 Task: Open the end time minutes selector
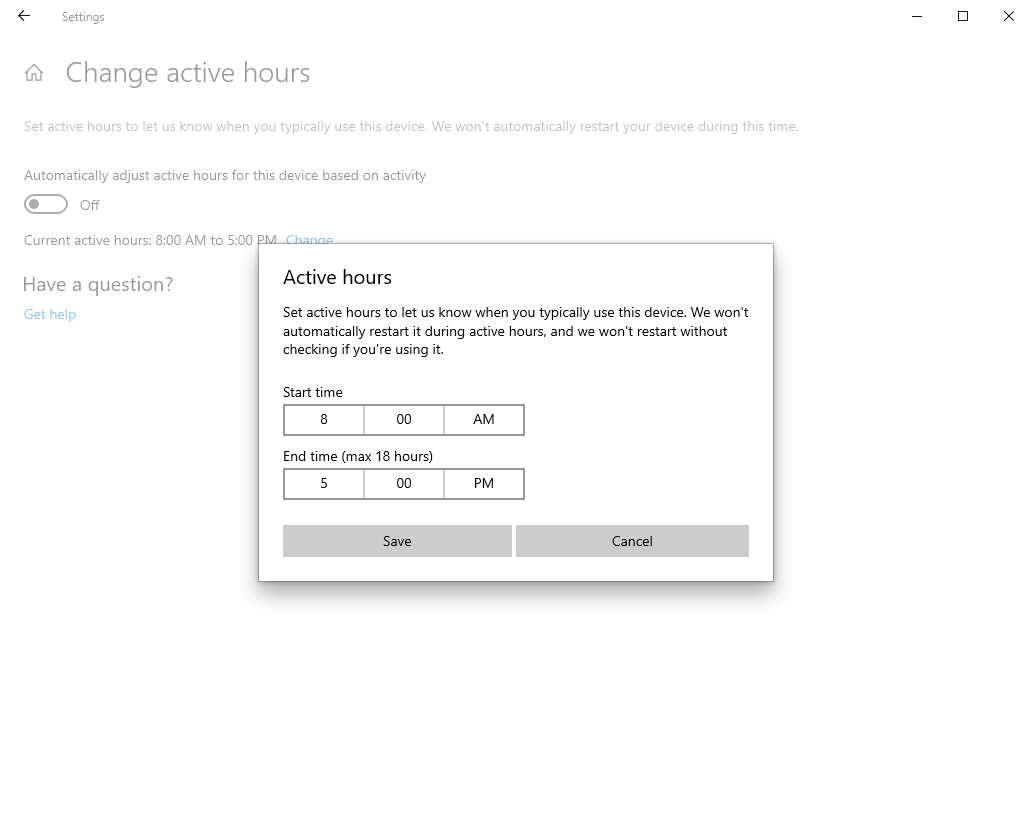(403, 483)
